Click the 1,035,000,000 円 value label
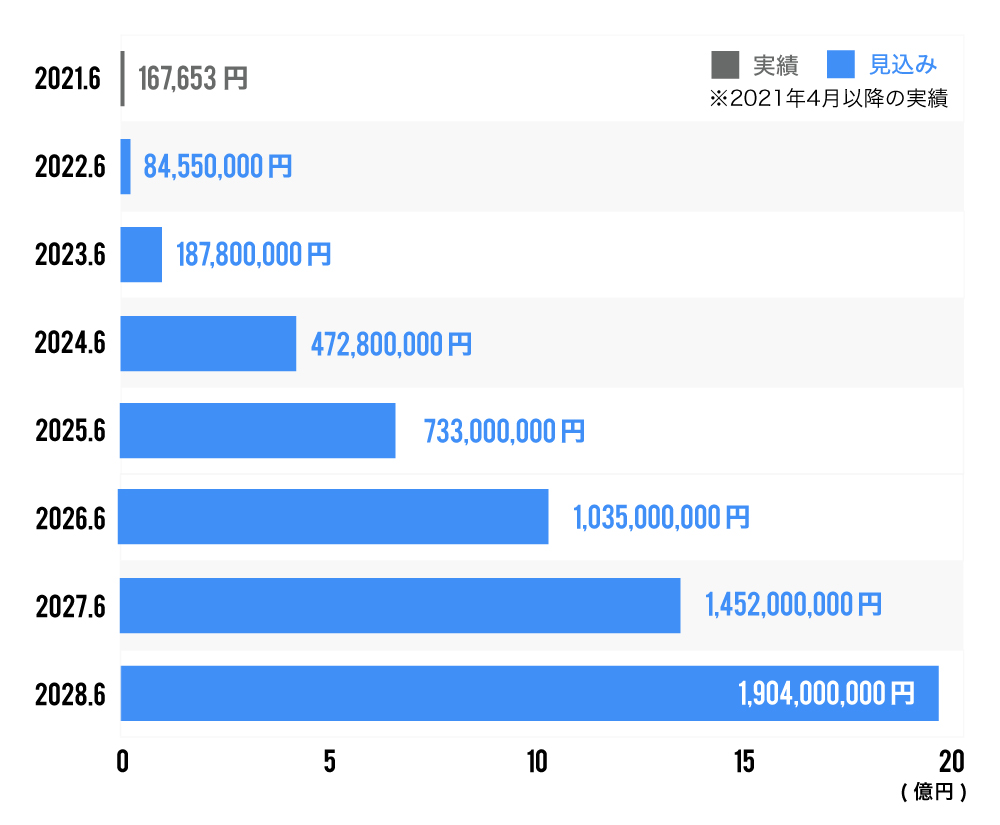Image resolution: width=1000 pixels, height=825 pixels. tap(660, 517)
